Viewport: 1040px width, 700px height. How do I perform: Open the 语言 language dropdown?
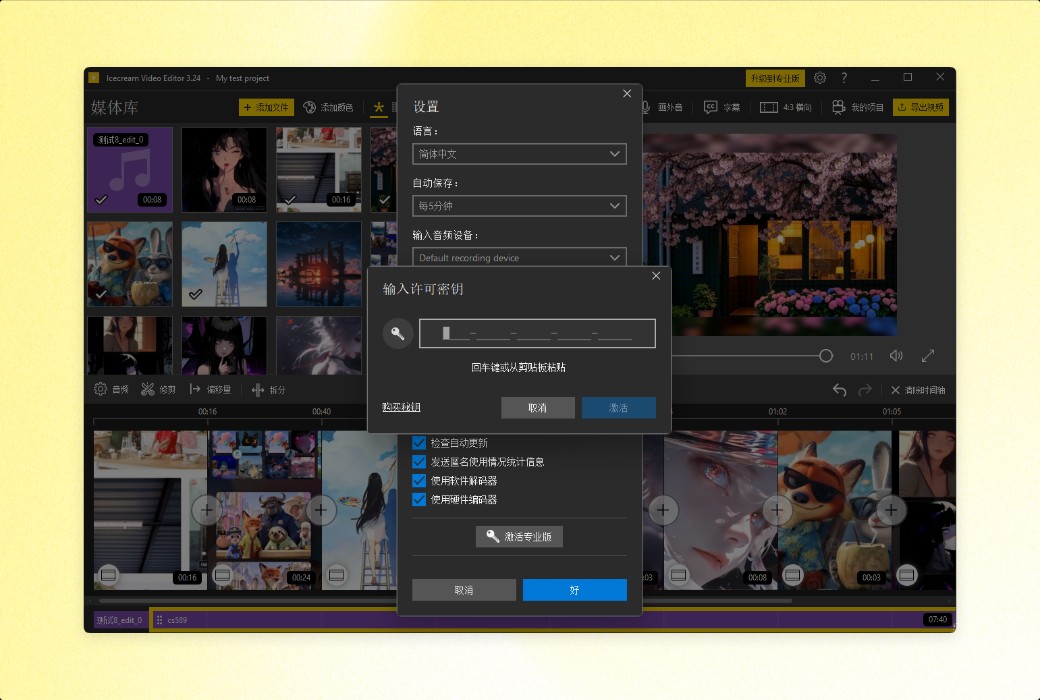[x=519, y=153]
